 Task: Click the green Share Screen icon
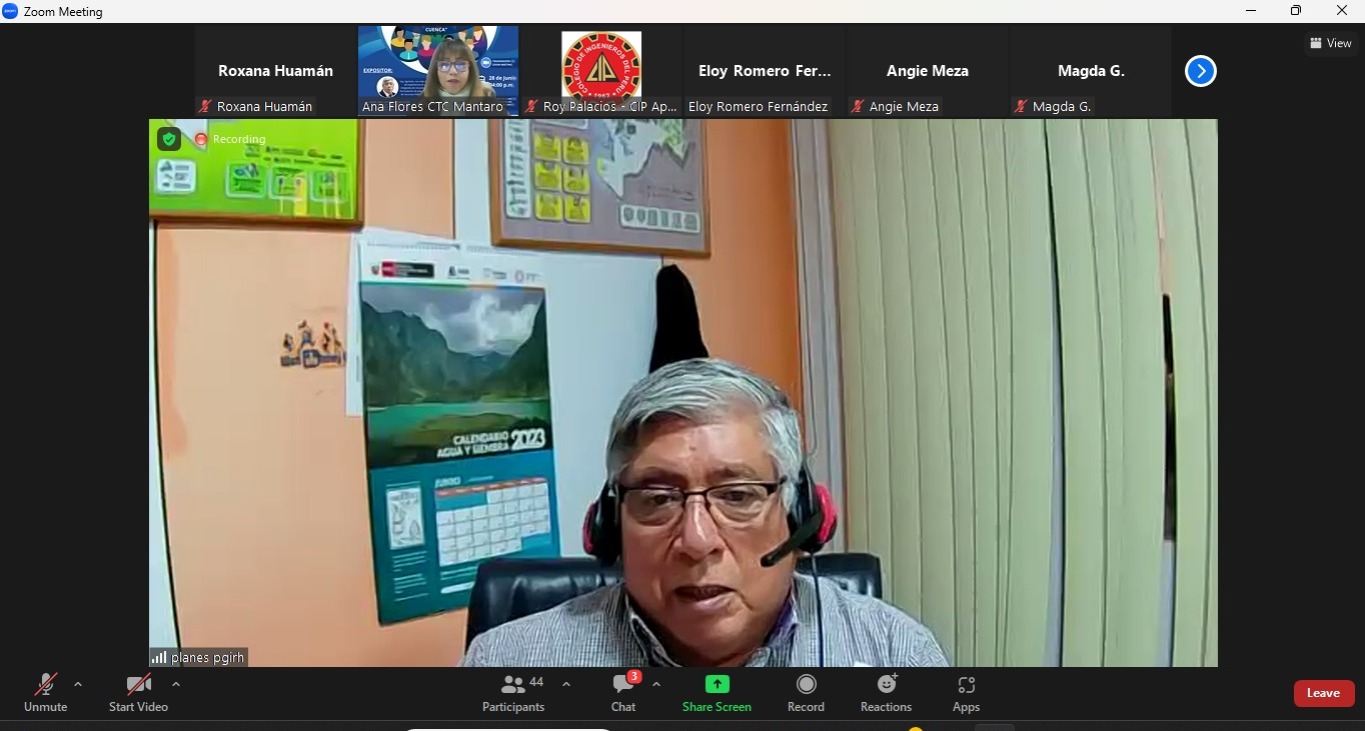717,684
